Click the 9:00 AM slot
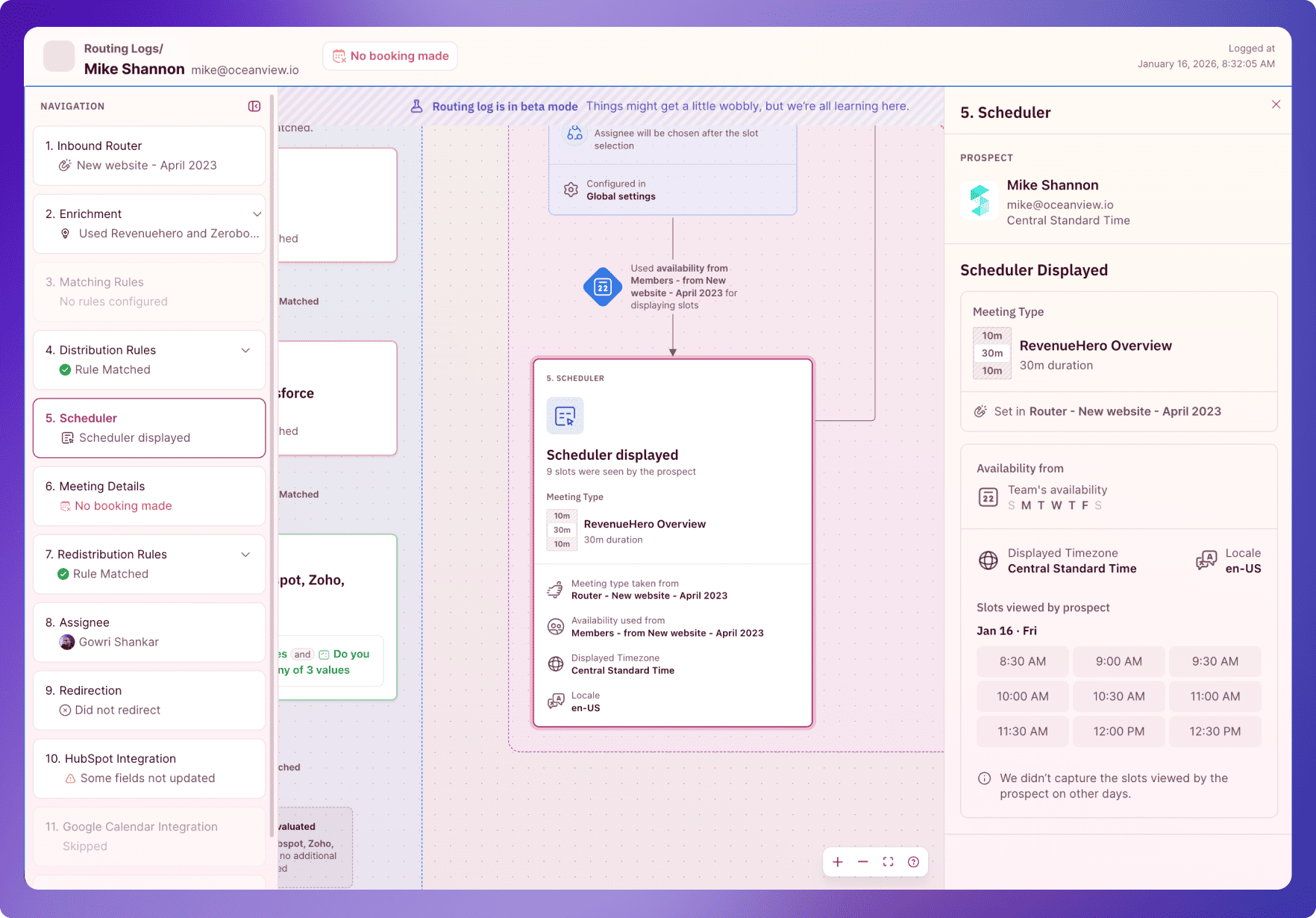This screenshot has height=918, width=1316. 1119,661
